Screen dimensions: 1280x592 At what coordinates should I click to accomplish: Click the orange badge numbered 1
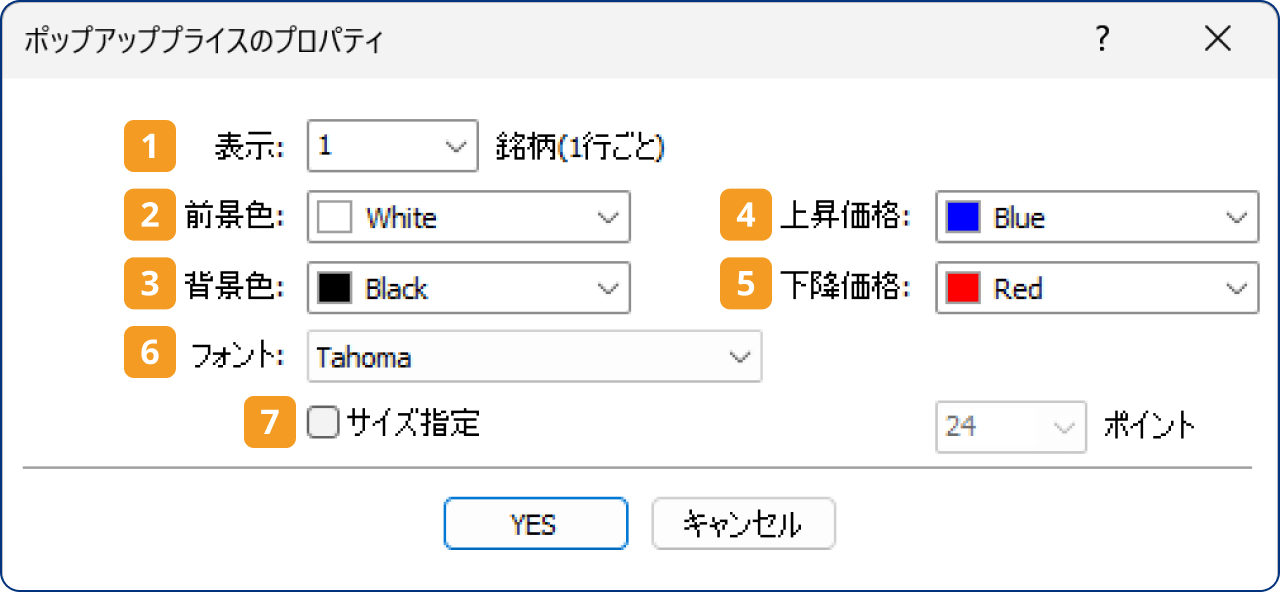[x=149, y=146]
